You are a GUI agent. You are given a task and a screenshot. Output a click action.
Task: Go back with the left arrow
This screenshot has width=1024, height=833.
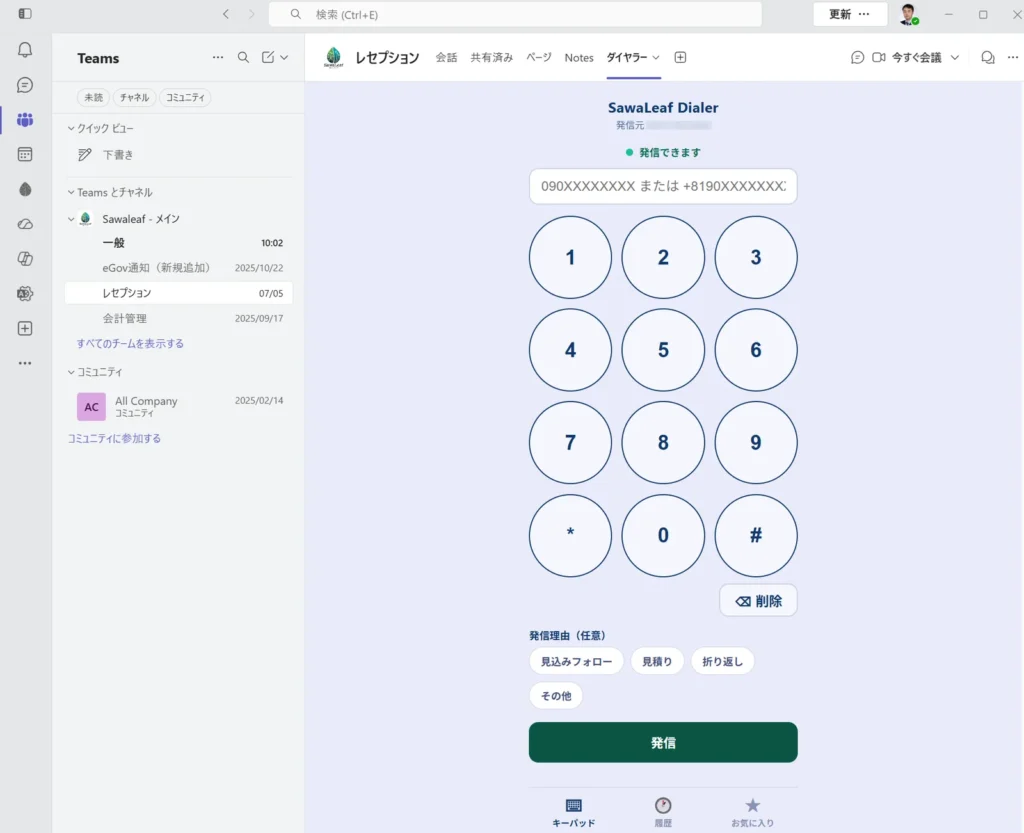[226, 14]
